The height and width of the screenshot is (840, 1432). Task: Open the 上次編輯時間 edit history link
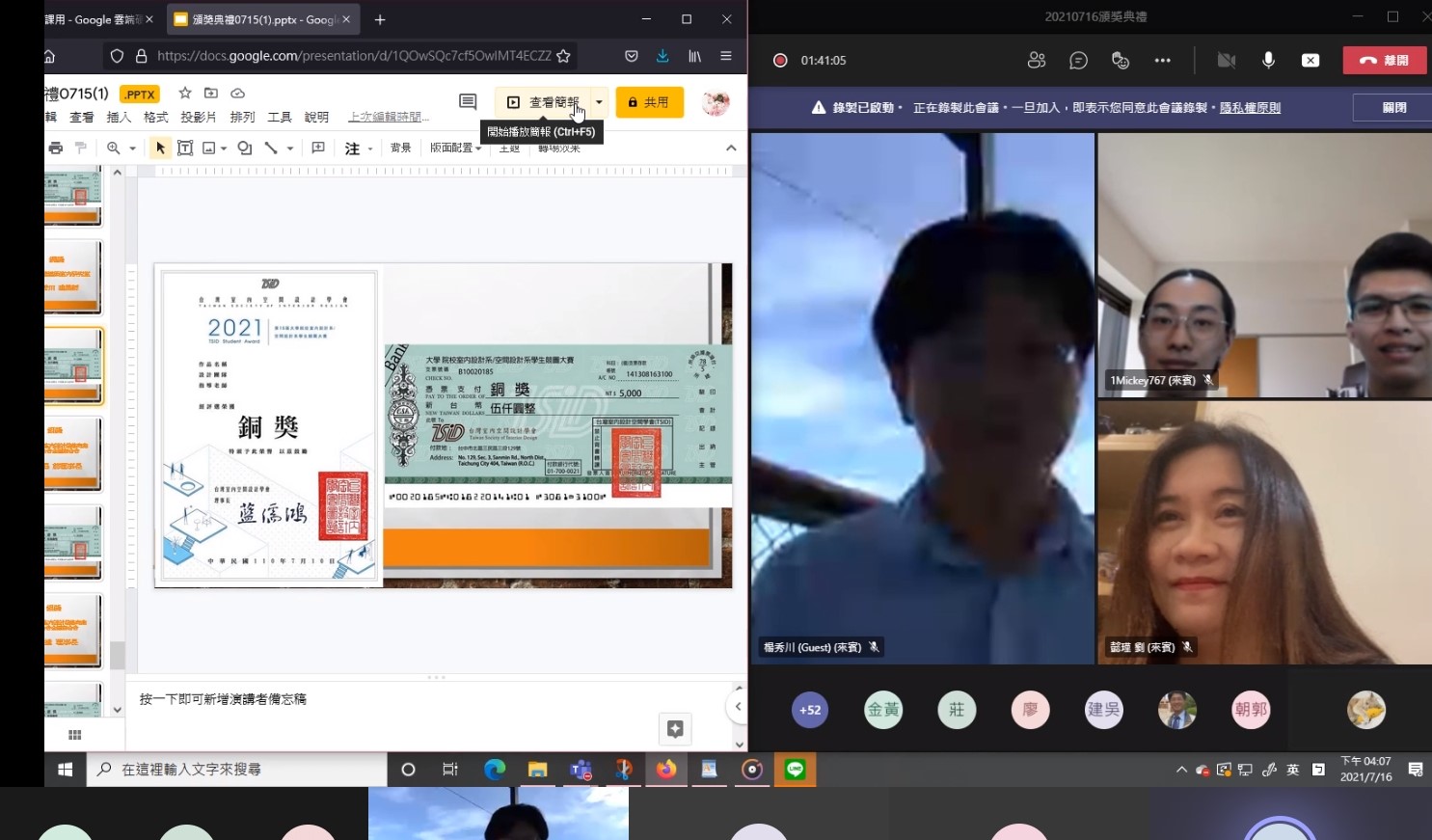click(389, 117)
